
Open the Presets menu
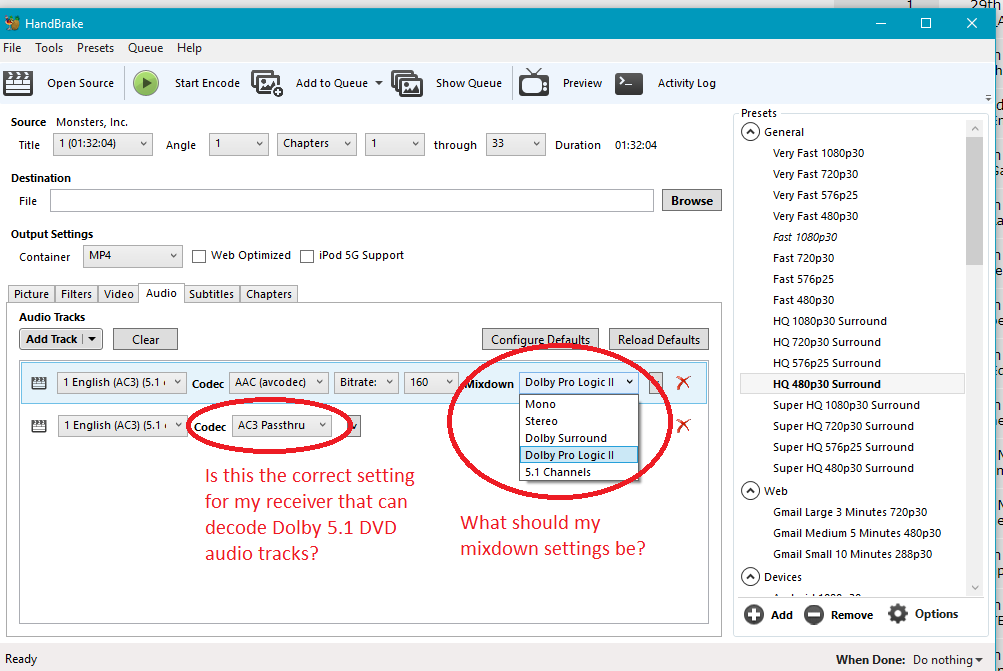(95, 48)
